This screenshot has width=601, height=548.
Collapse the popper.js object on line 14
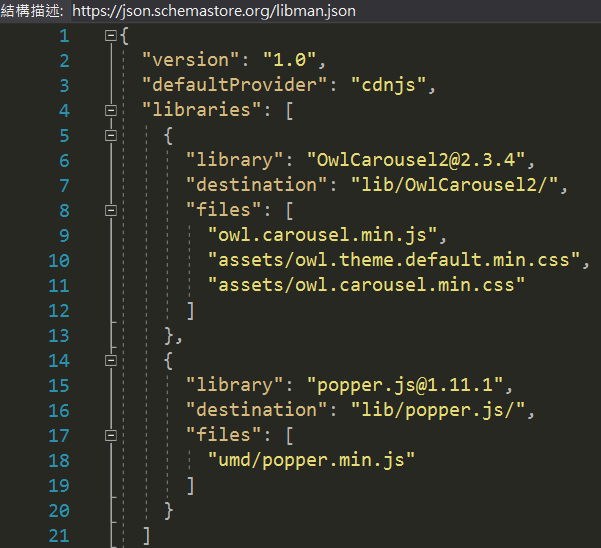pyautogui.click(x=111, y=361)
